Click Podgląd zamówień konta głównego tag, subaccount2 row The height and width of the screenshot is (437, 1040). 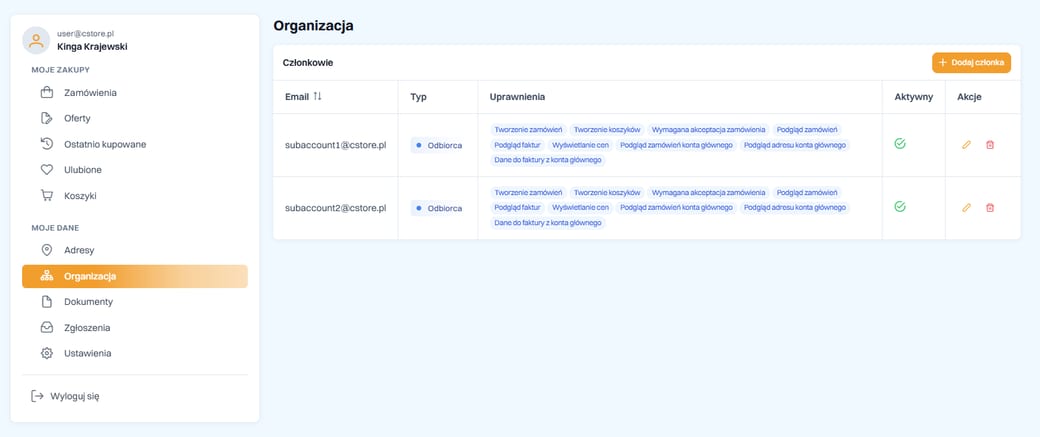pos(677,208)
